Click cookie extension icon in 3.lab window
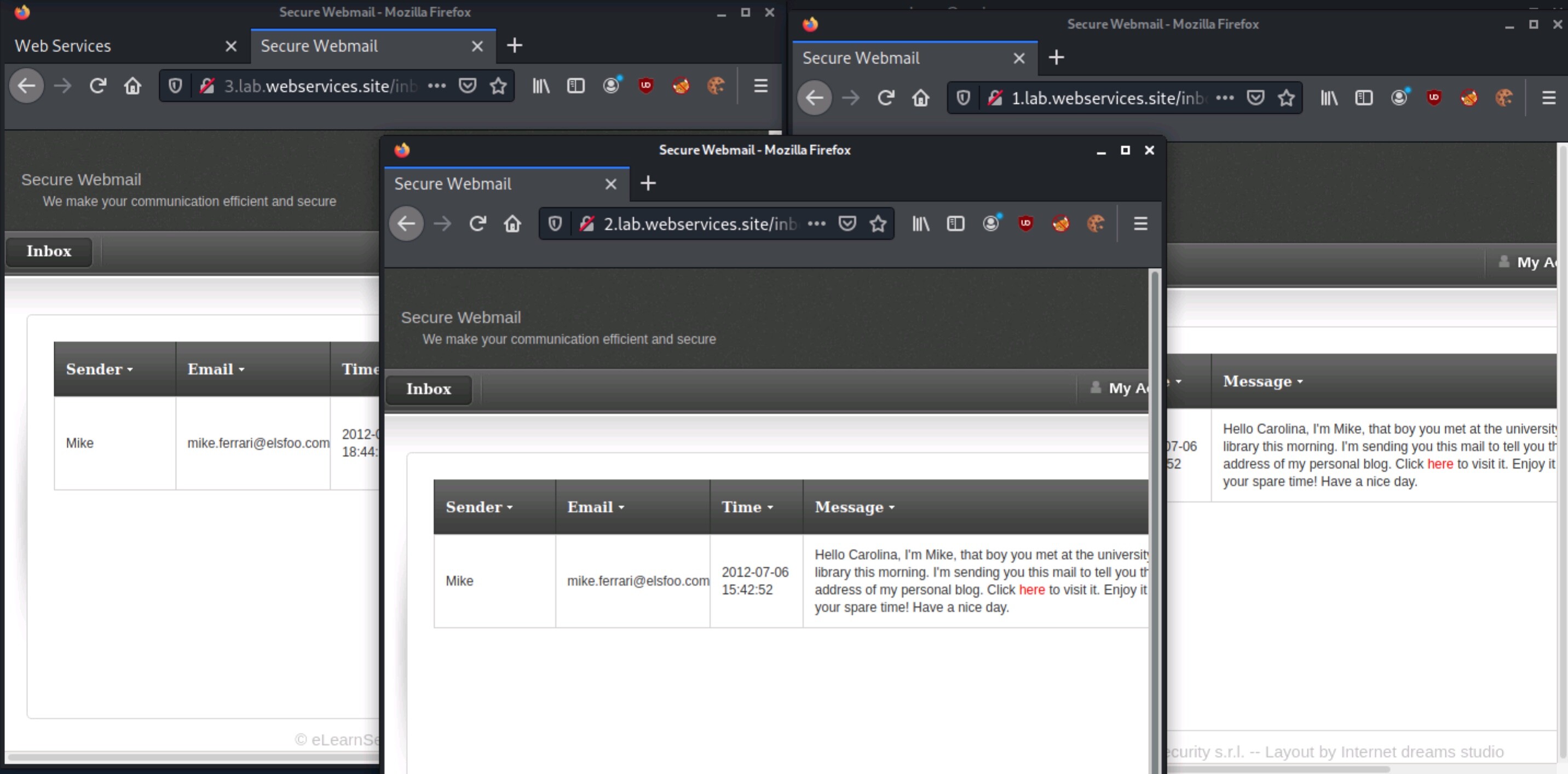 [716, 86]
